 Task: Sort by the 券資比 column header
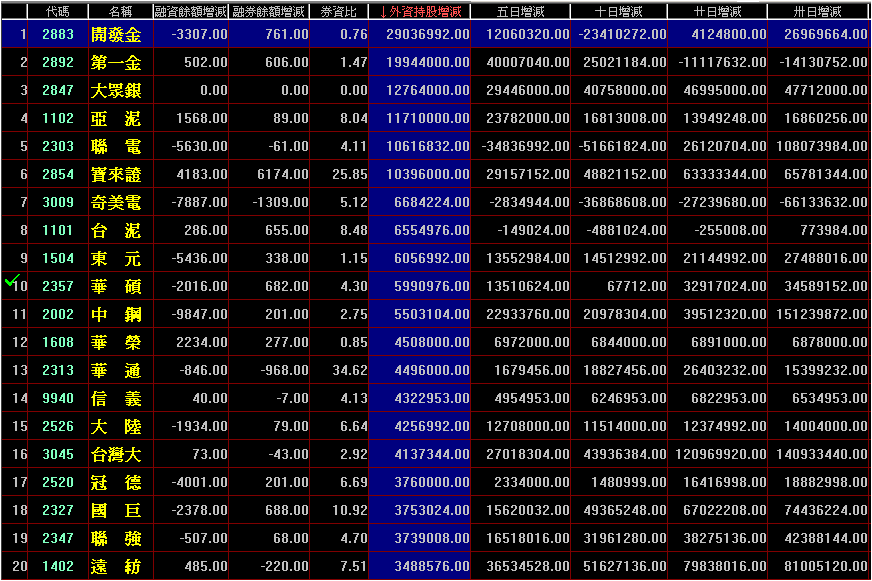point(339,11)
